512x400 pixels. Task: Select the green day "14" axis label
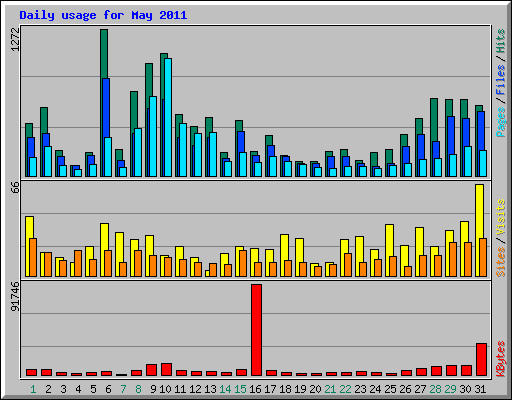click(225, 389)
